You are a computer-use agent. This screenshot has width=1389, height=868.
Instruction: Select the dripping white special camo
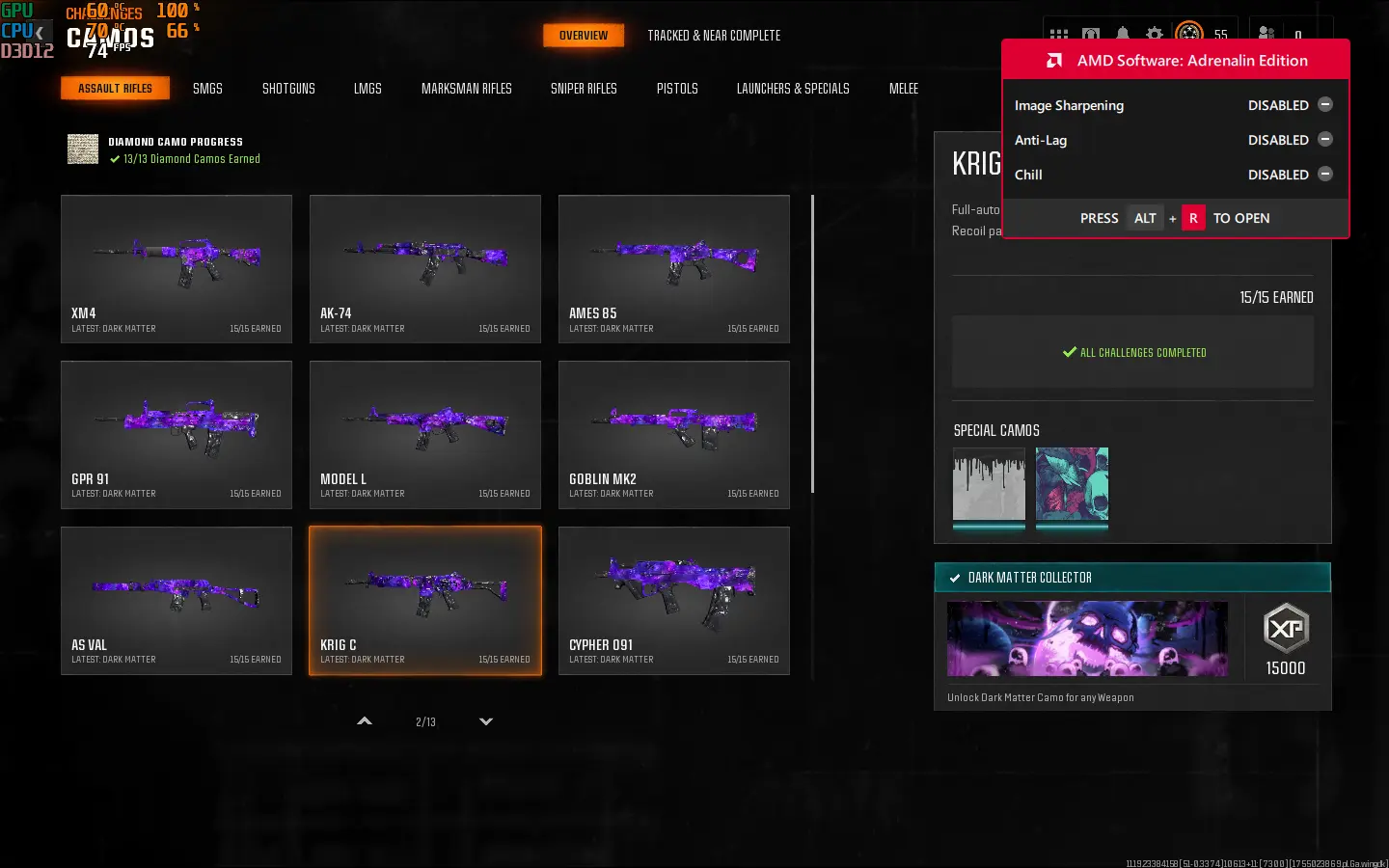point(989,484)
